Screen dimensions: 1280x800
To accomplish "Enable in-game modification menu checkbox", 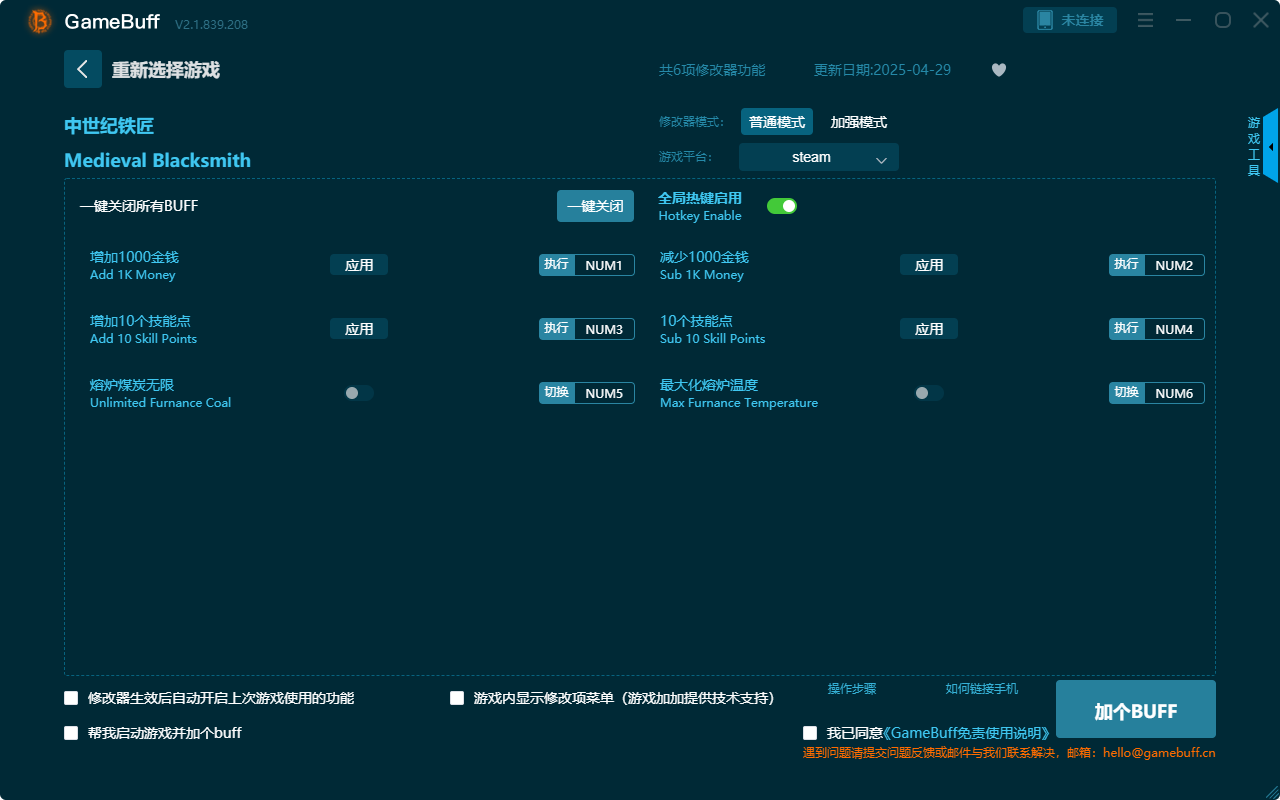I will tap(457, 697).
